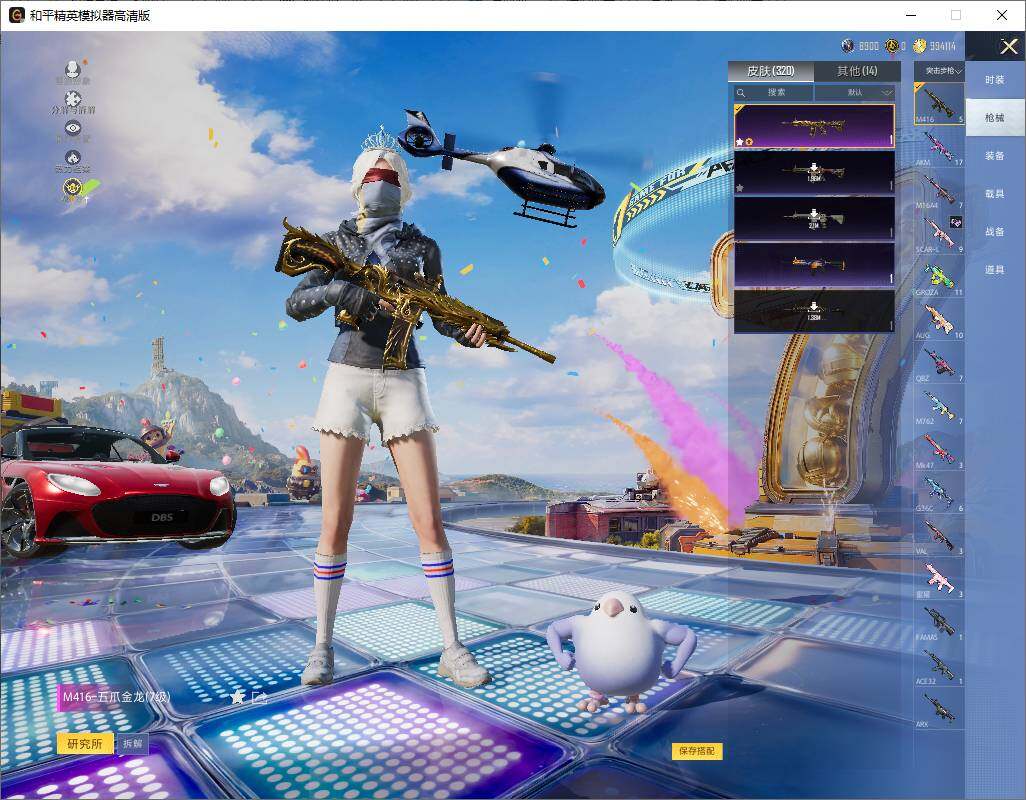This screenshot has width=1026, height=800.
Task: Toggle the favorite star next to M416-五爪金龙
Action: (235, 697)
